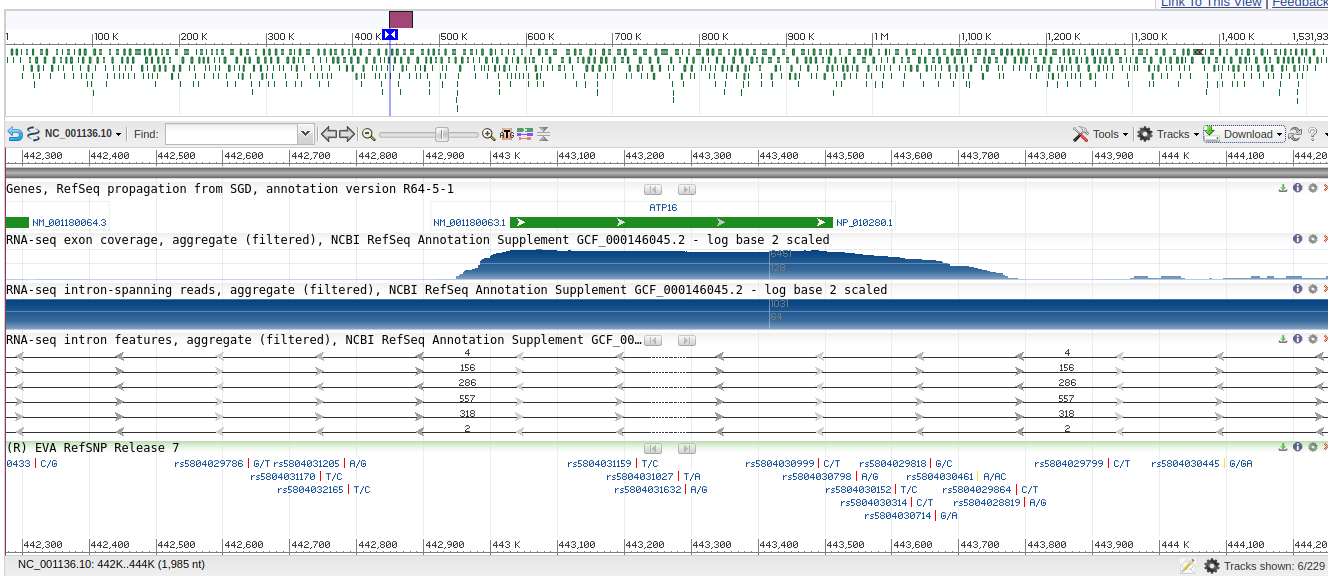The height and width of the screenshot is (576, 1328).
Task: Click the 'Link To This View' link
Action: (x=1210, y=3)
